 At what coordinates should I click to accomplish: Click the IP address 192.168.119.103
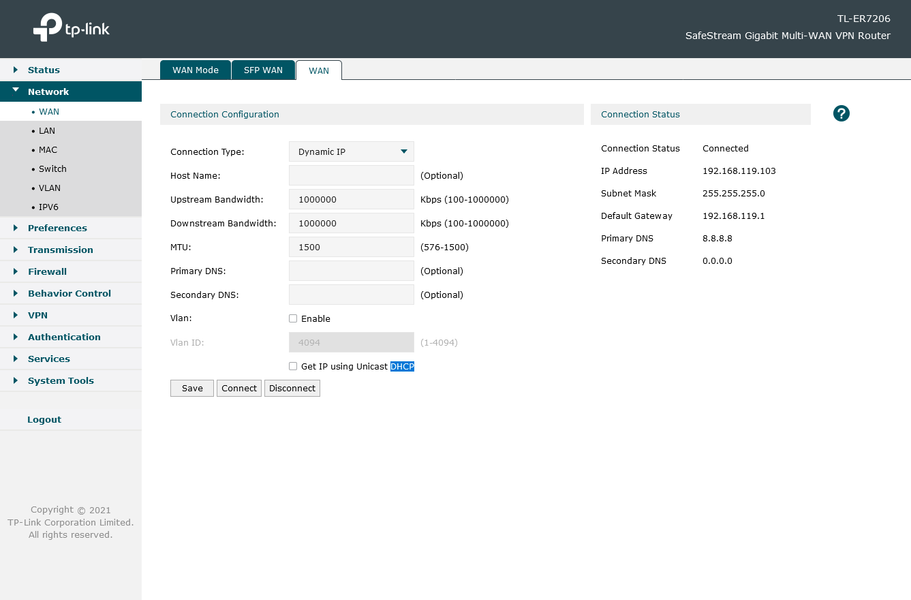click(x=739, y=171)
